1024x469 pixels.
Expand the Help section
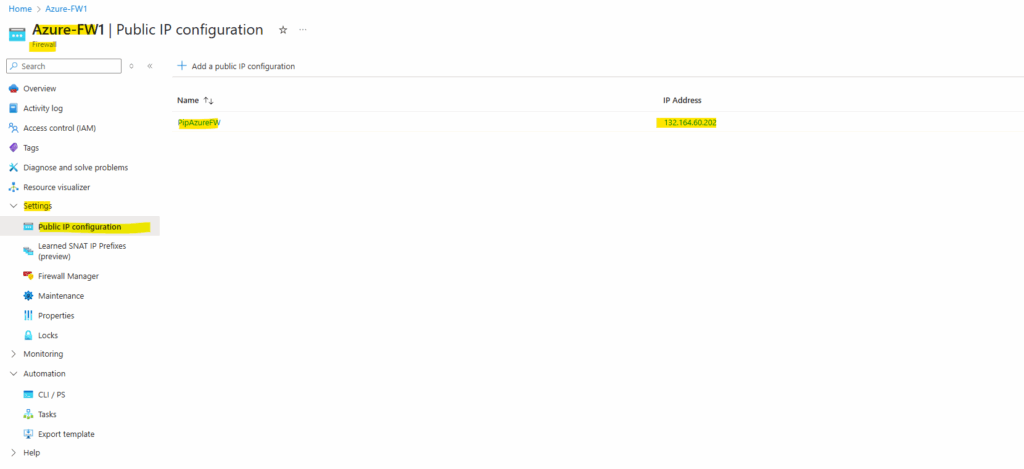pyautogui.click(x=31, y=453)
